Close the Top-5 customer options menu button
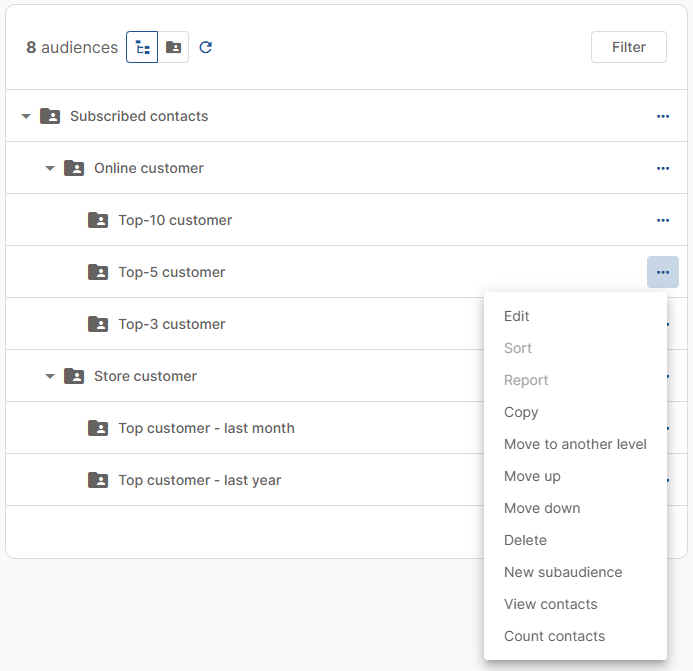 pos(662,272)
